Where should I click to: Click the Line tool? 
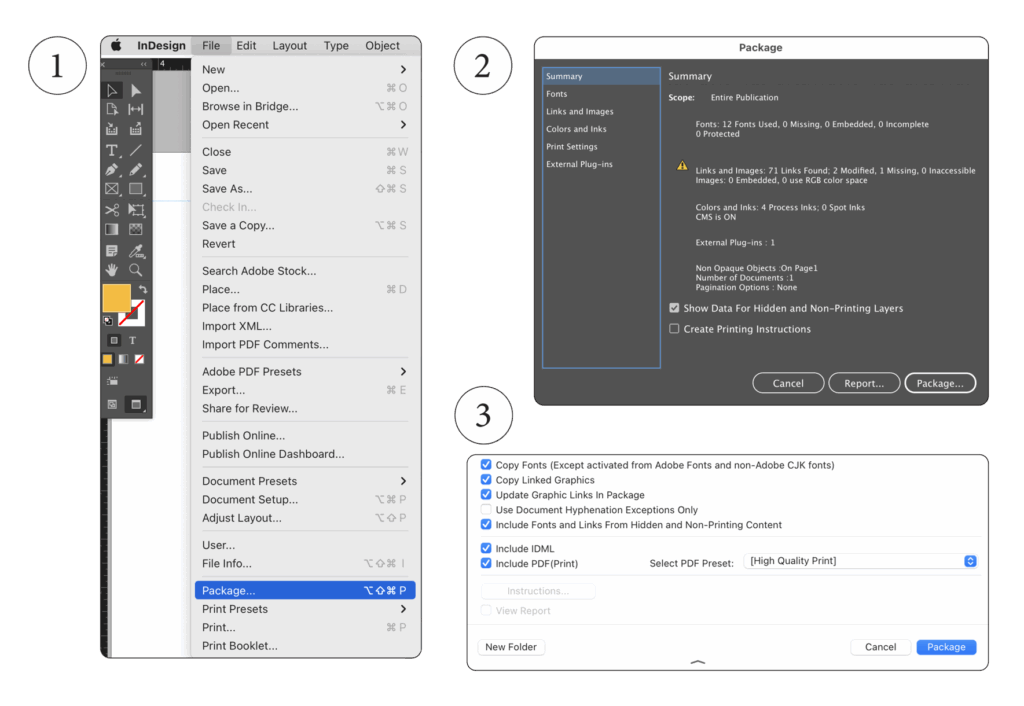135,150
